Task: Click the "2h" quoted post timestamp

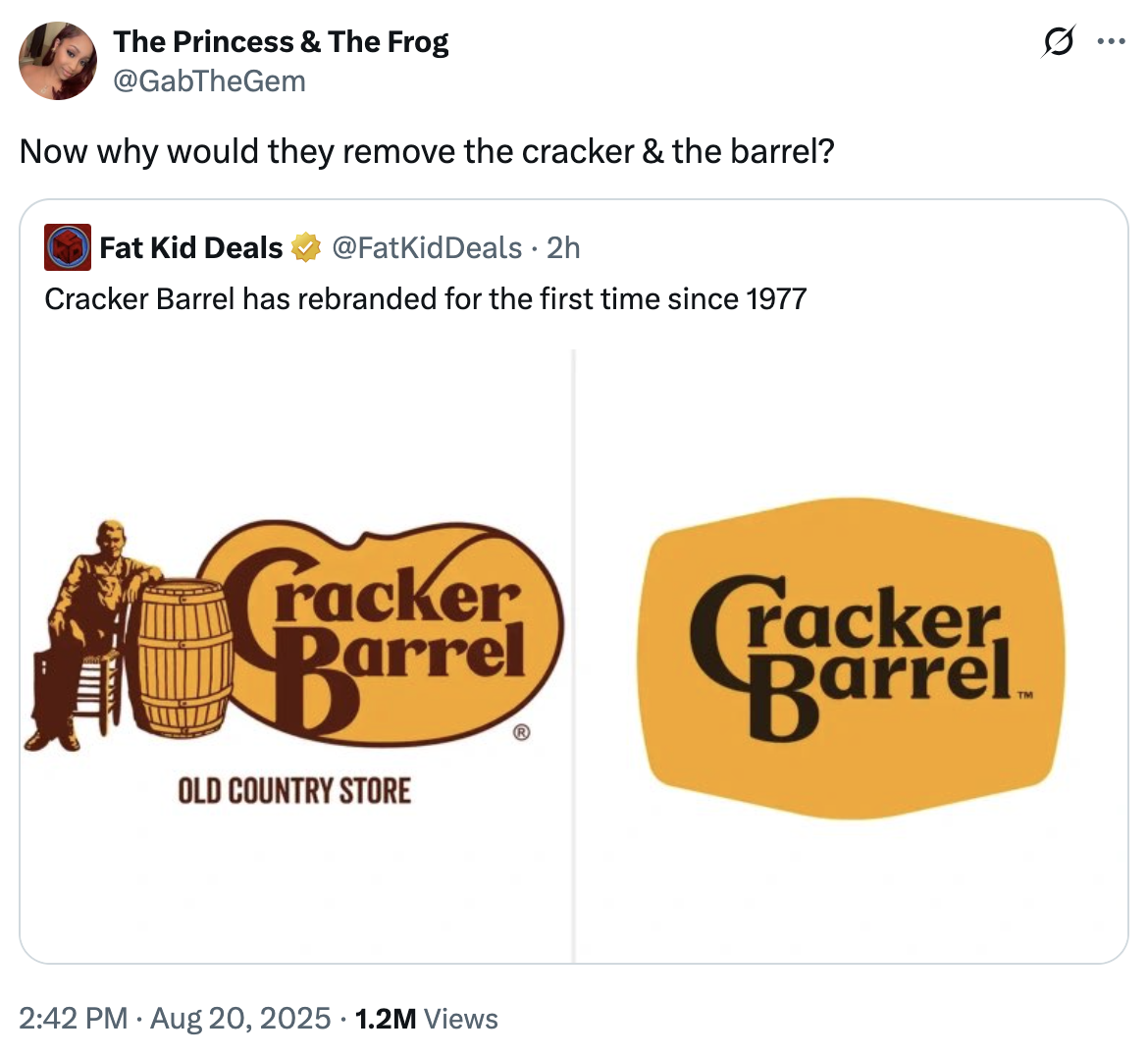Action: click(x=564, y=248)
